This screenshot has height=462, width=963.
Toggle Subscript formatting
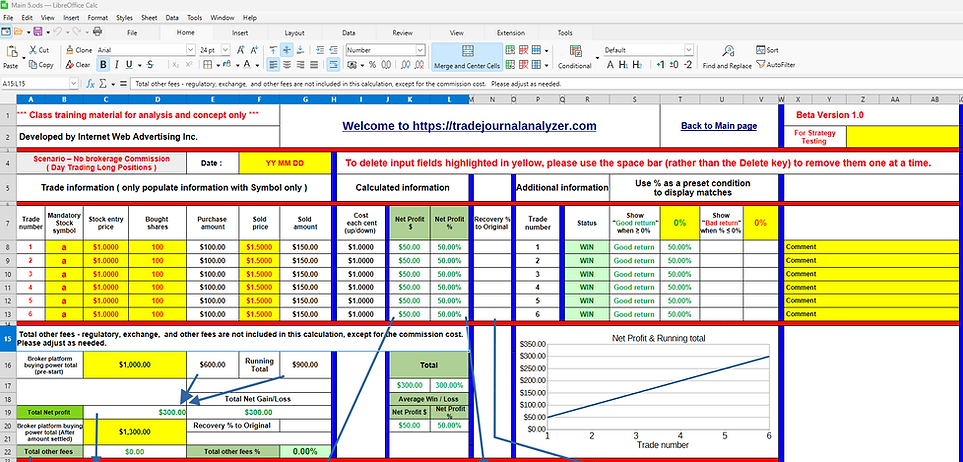pos(176,65)
